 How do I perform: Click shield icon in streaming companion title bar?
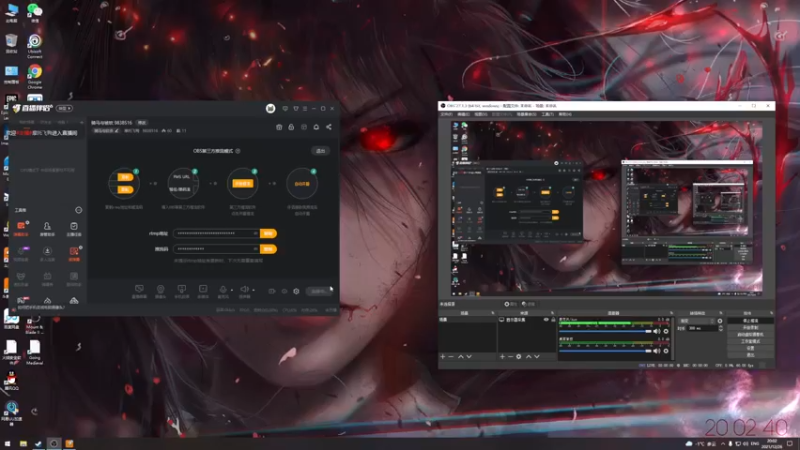(295, 109)
